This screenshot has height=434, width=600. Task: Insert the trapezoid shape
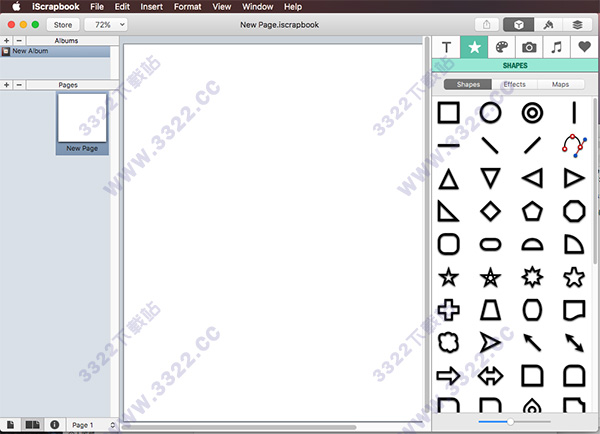490,310
